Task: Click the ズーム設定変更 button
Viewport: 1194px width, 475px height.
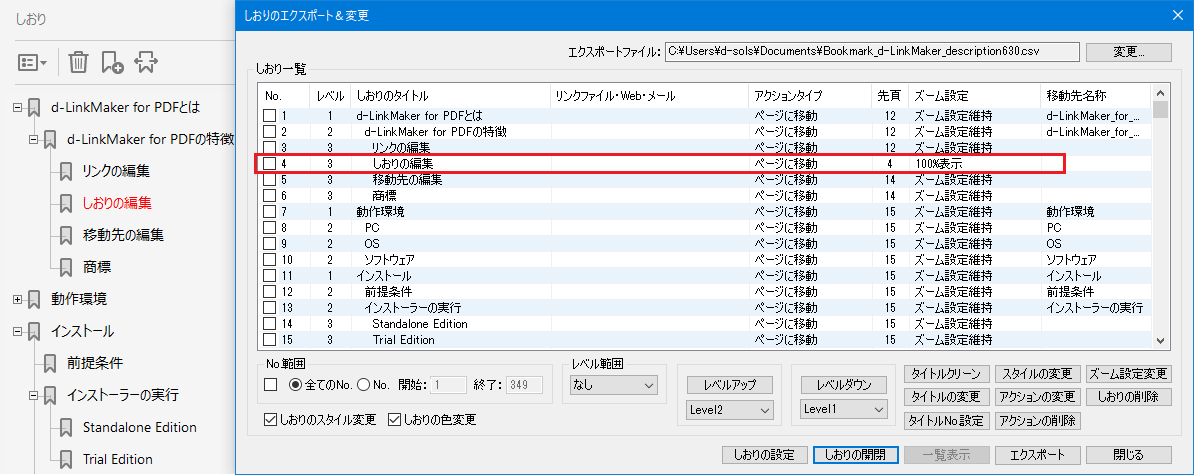Action: (1128, 374)
